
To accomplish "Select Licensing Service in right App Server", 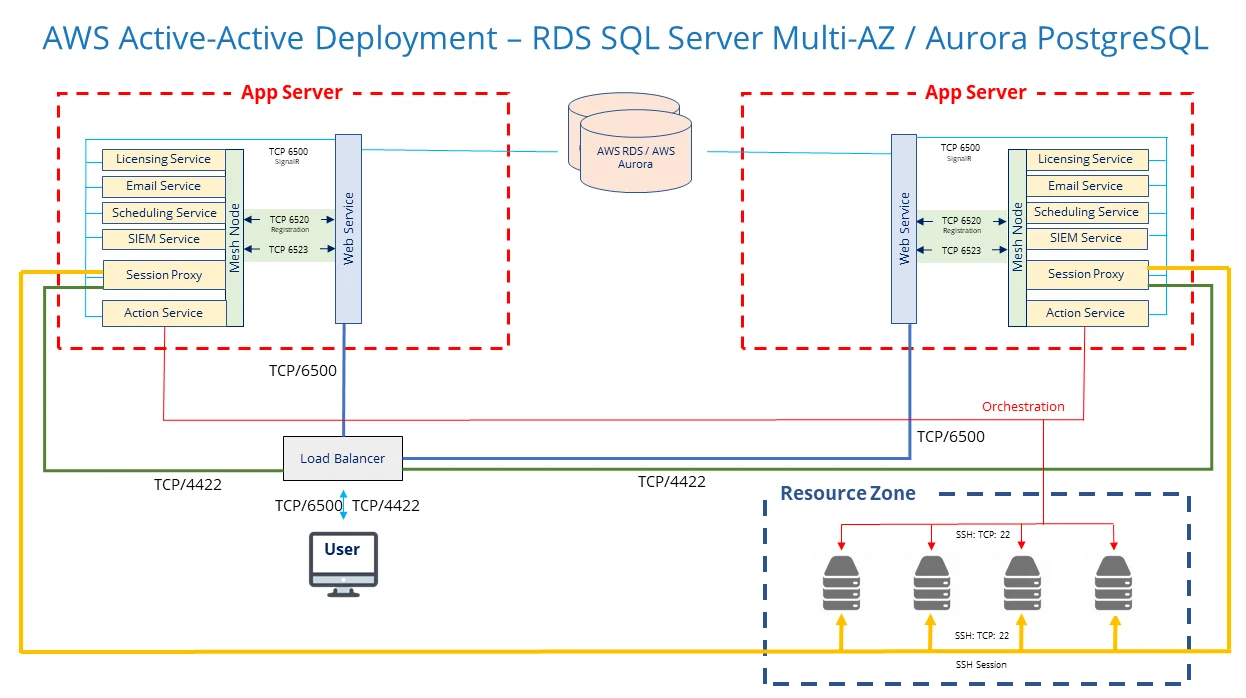I will pyautogui.click(x=1086, y=159).
